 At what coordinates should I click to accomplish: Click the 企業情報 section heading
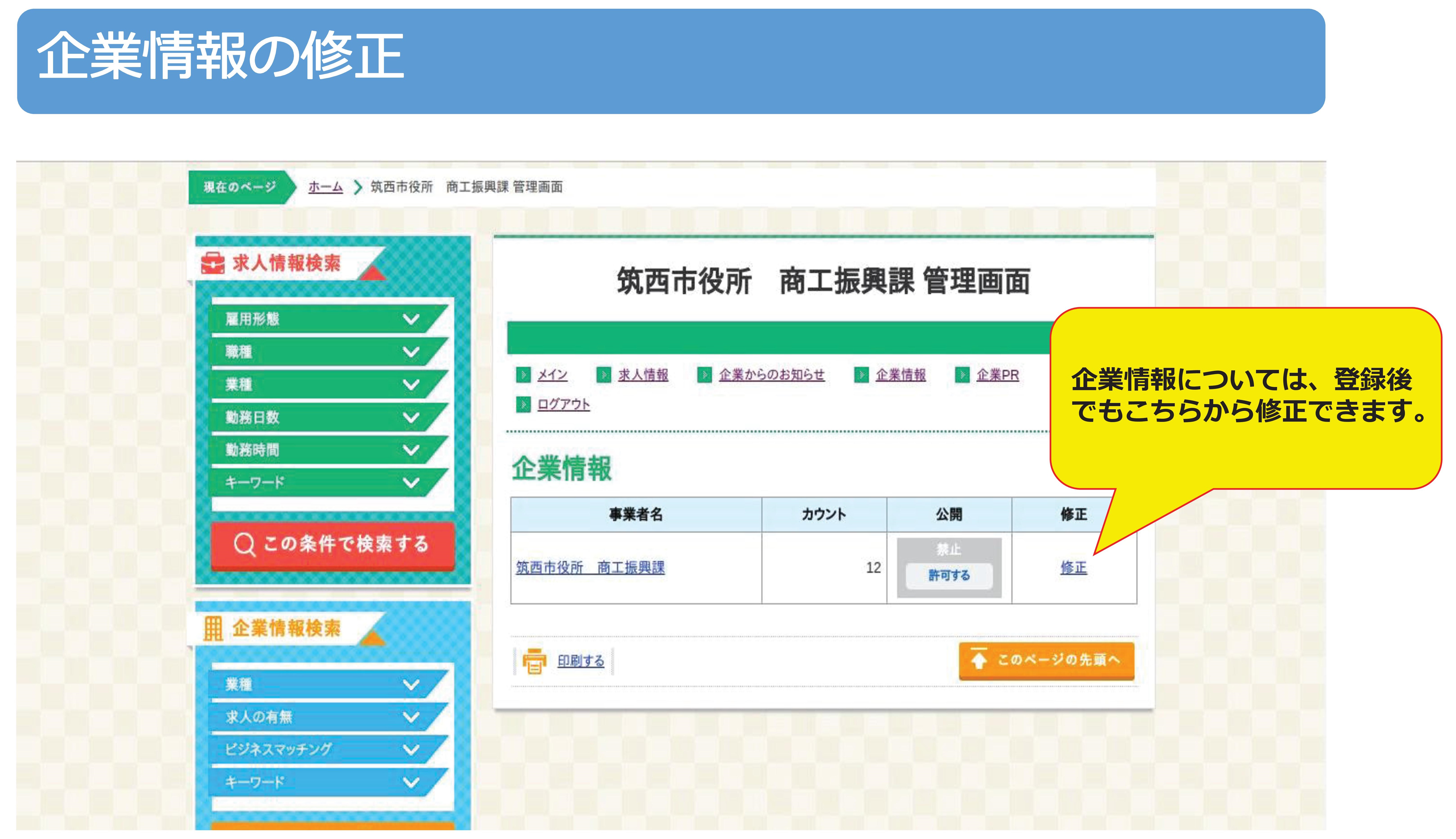[x=561, y=468]
